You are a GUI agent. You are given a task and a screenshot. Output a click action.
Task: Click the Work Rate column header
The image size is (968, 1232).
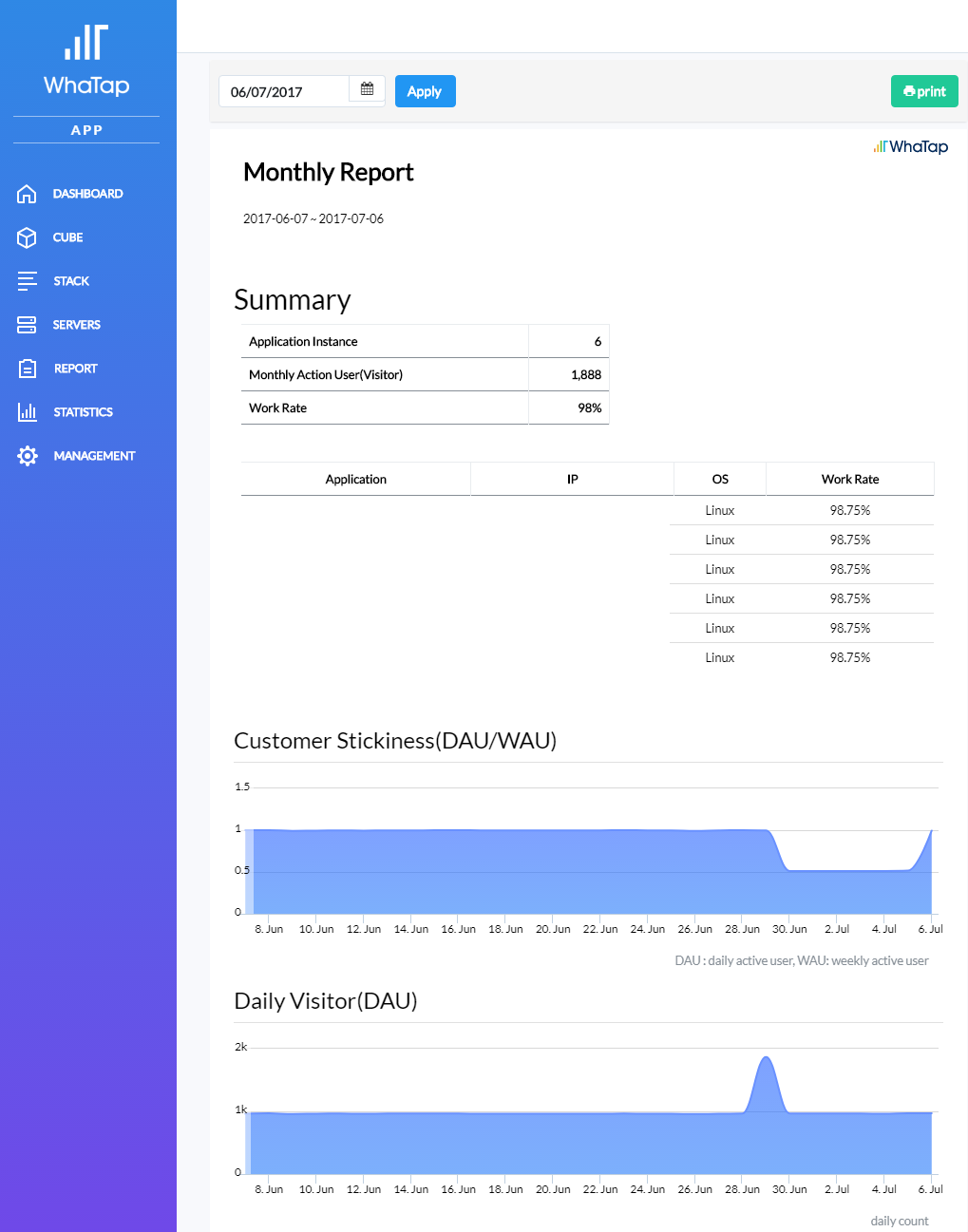[850, 479]
